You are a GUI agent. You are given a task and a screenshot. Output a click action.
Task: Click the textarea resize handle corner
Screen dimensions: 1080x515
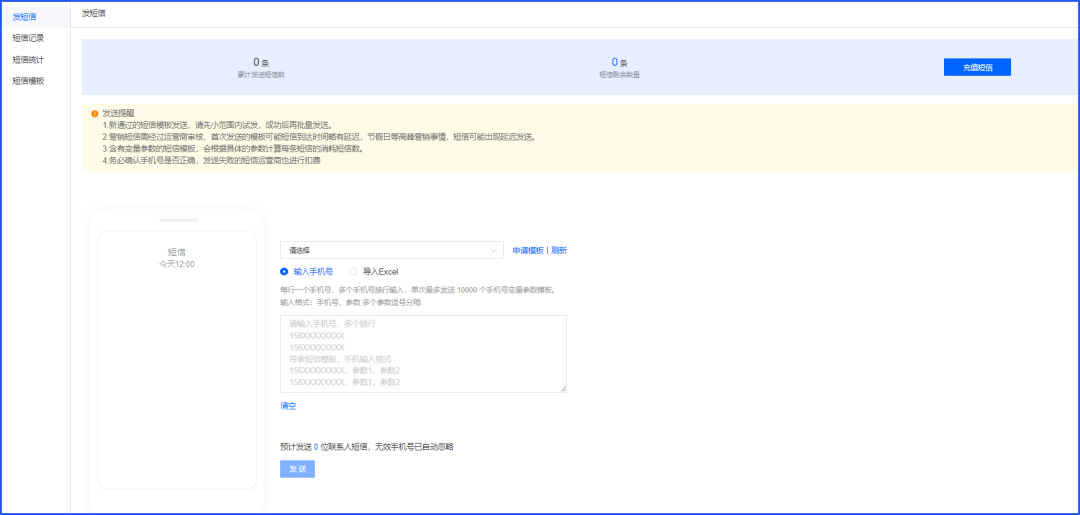(563, 389)
